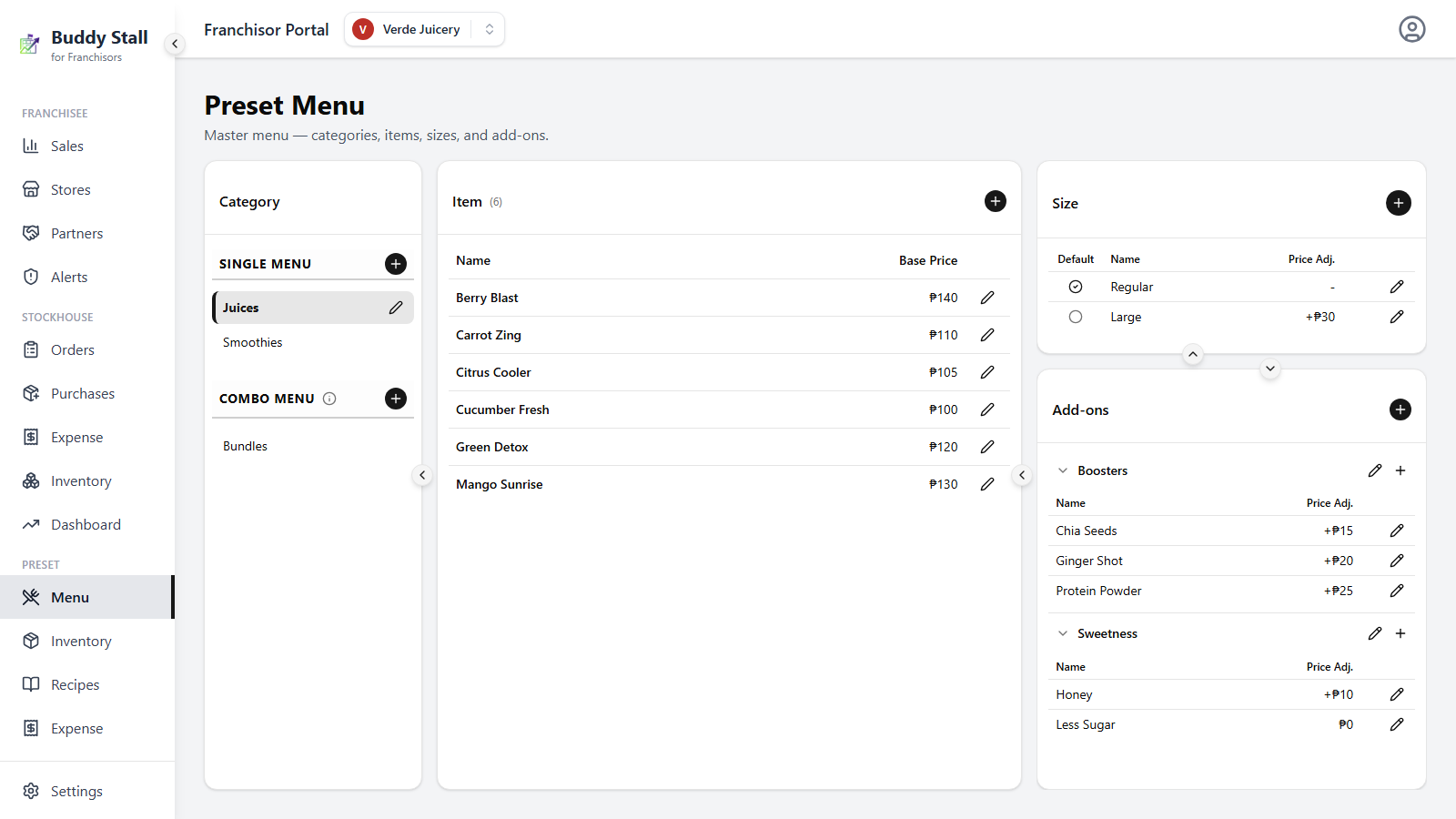Open the Verde Juicery franchise selector
Image resolution: width=1456 pixels, height=819 pixels.
click(424, 29)
